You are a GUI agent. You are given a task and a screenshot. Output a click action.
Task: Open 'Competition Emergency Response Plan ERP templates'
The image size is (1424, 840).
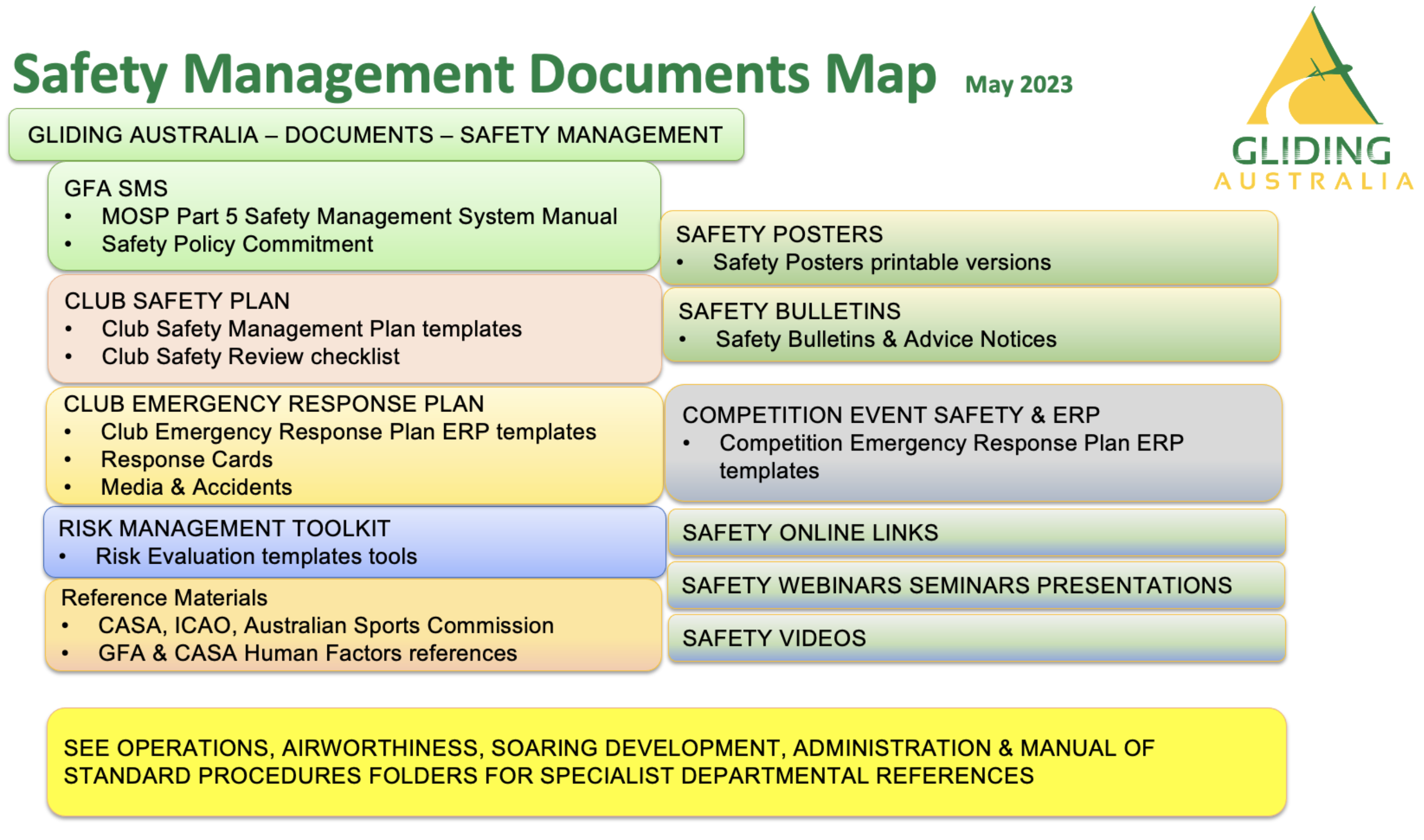pos(951,457)
